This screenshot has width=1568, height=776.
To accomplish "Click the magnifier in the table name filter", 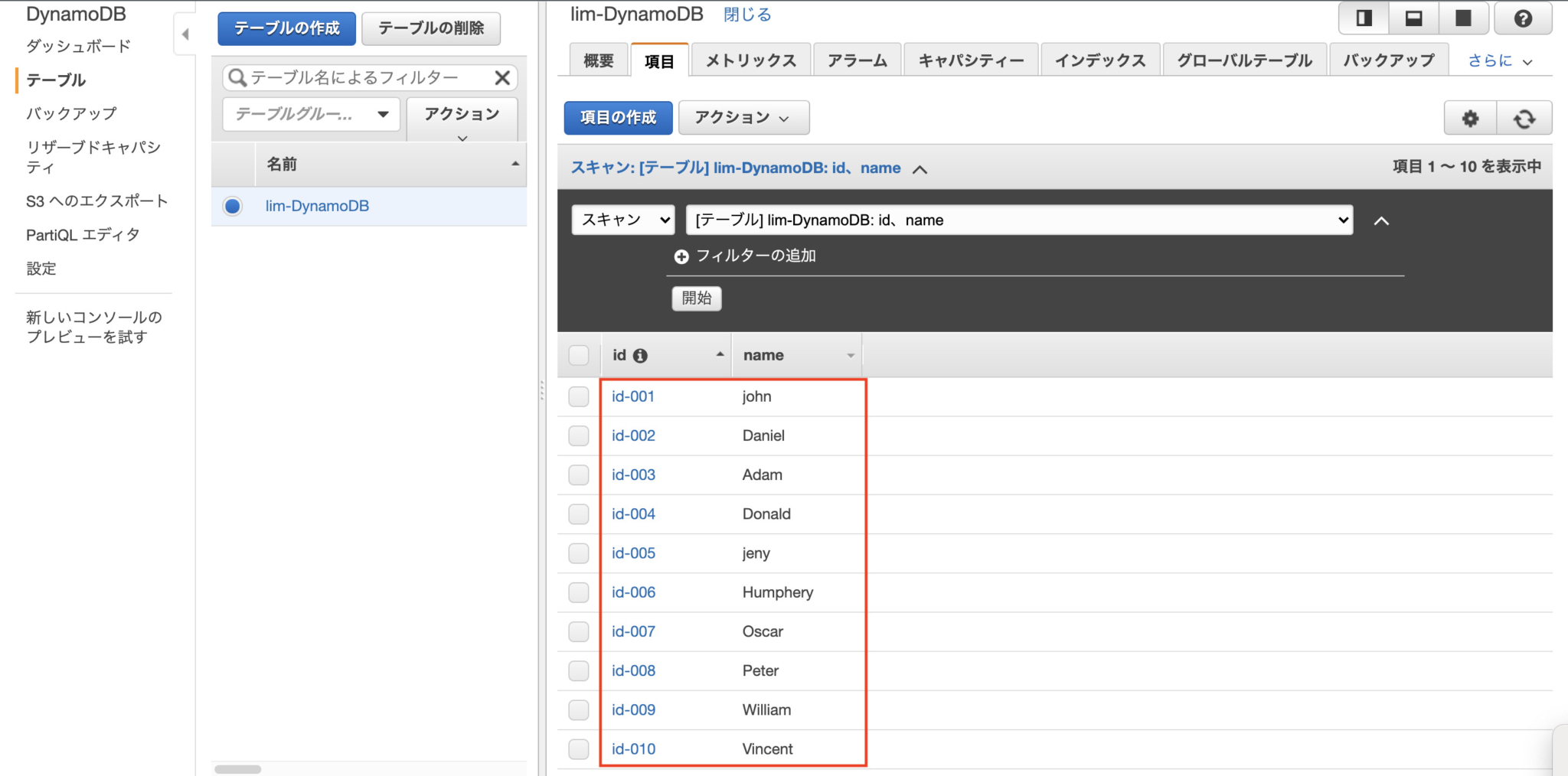I will [x=237, y=77].
